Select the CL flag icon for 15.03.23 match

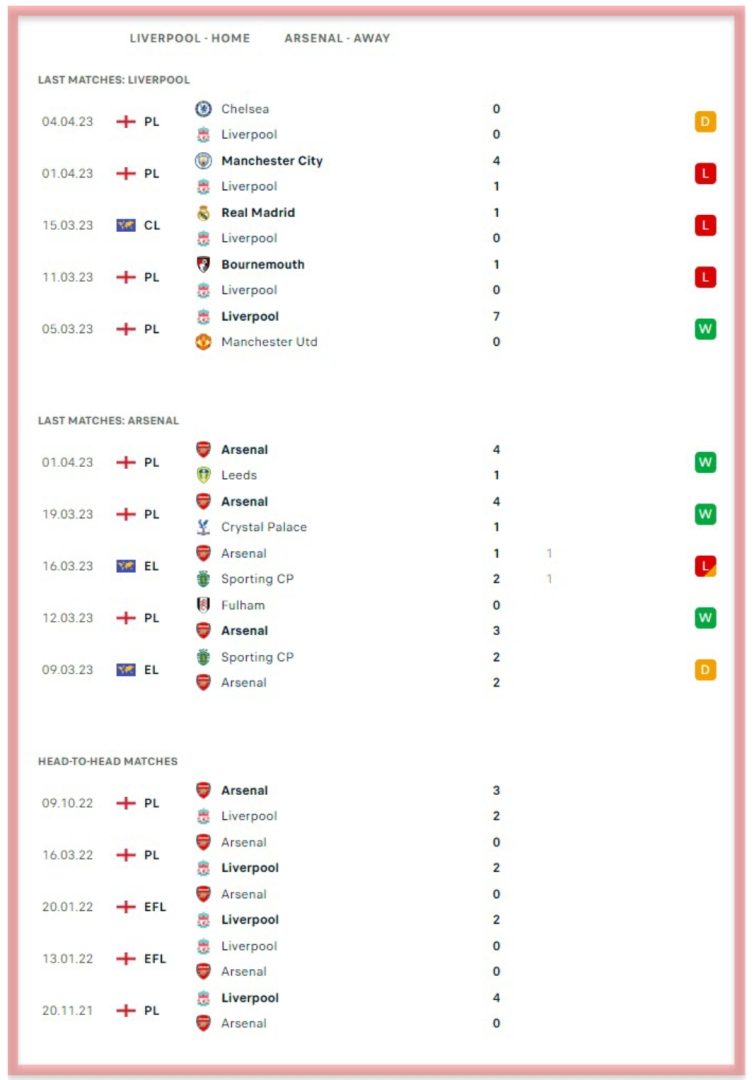pos(126,225)
